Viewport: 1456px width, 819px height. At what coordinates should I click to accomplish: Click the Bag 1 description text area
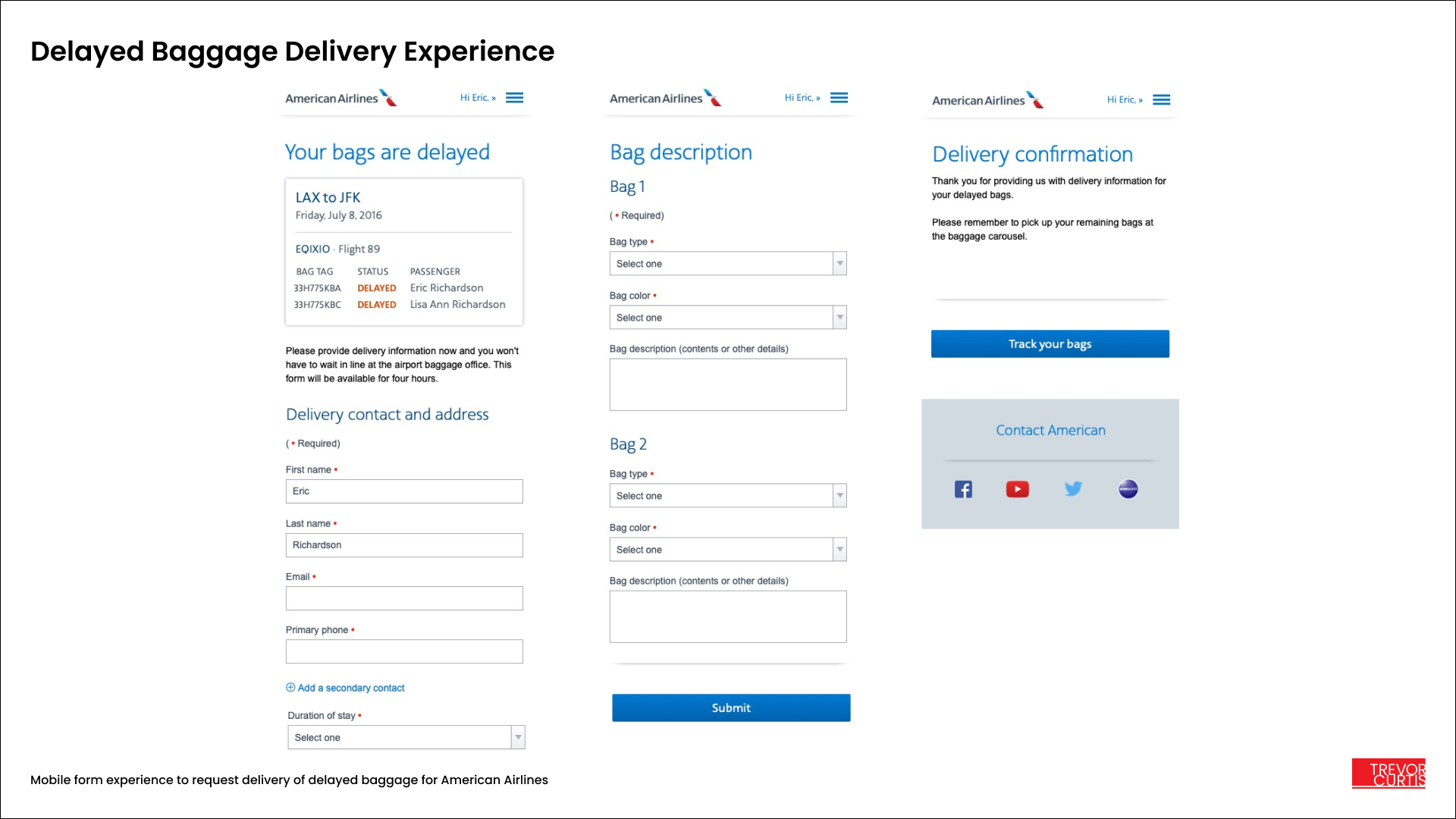[727, 384]
